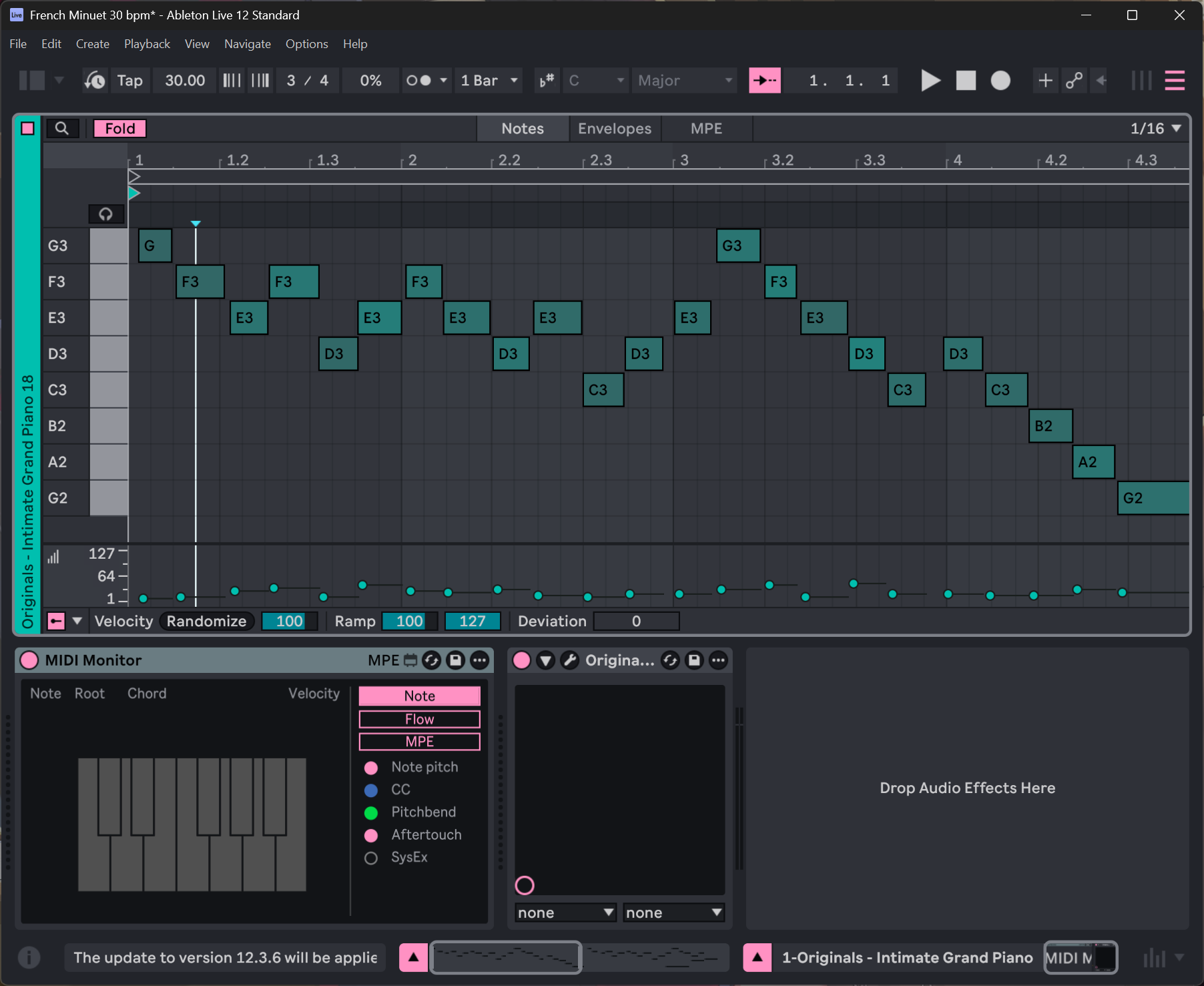The width and height of the screenshot is (1204, 986).
Task: Hot-swap the MIDI Monitor preset
Action: pos(431,660)
